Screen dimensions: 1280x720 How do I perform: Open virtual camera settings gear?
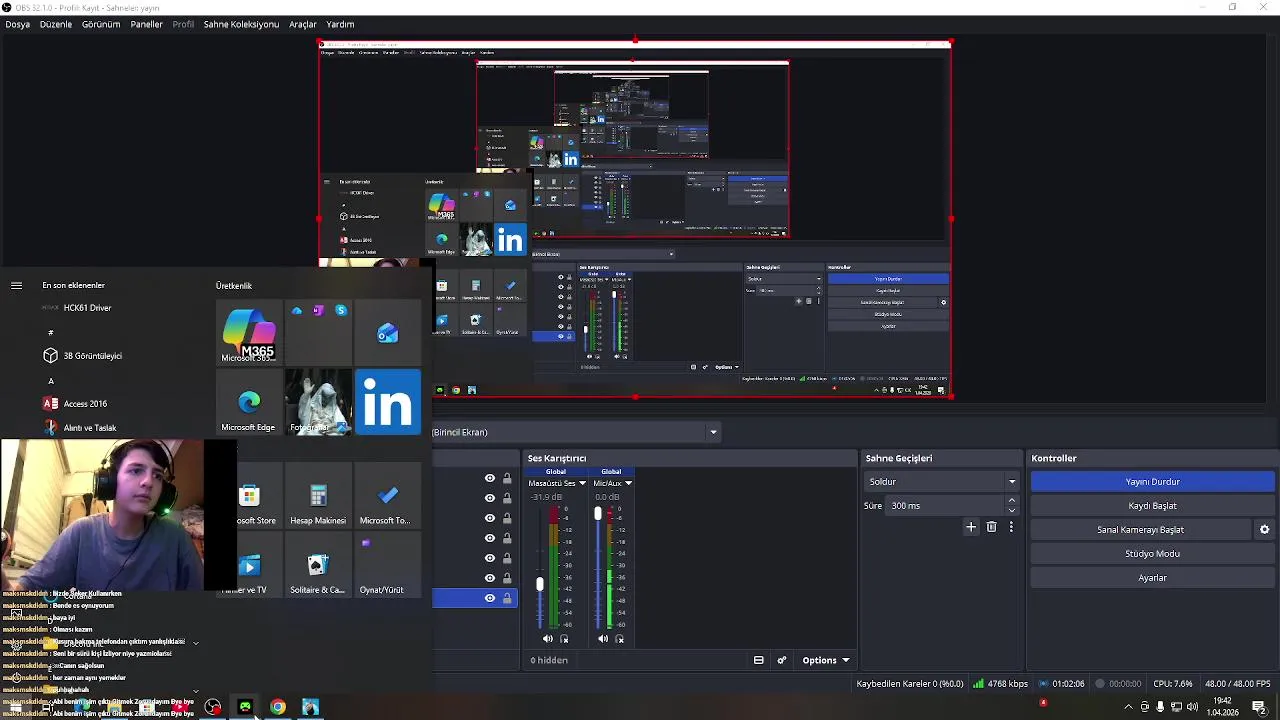(1264, 530)
